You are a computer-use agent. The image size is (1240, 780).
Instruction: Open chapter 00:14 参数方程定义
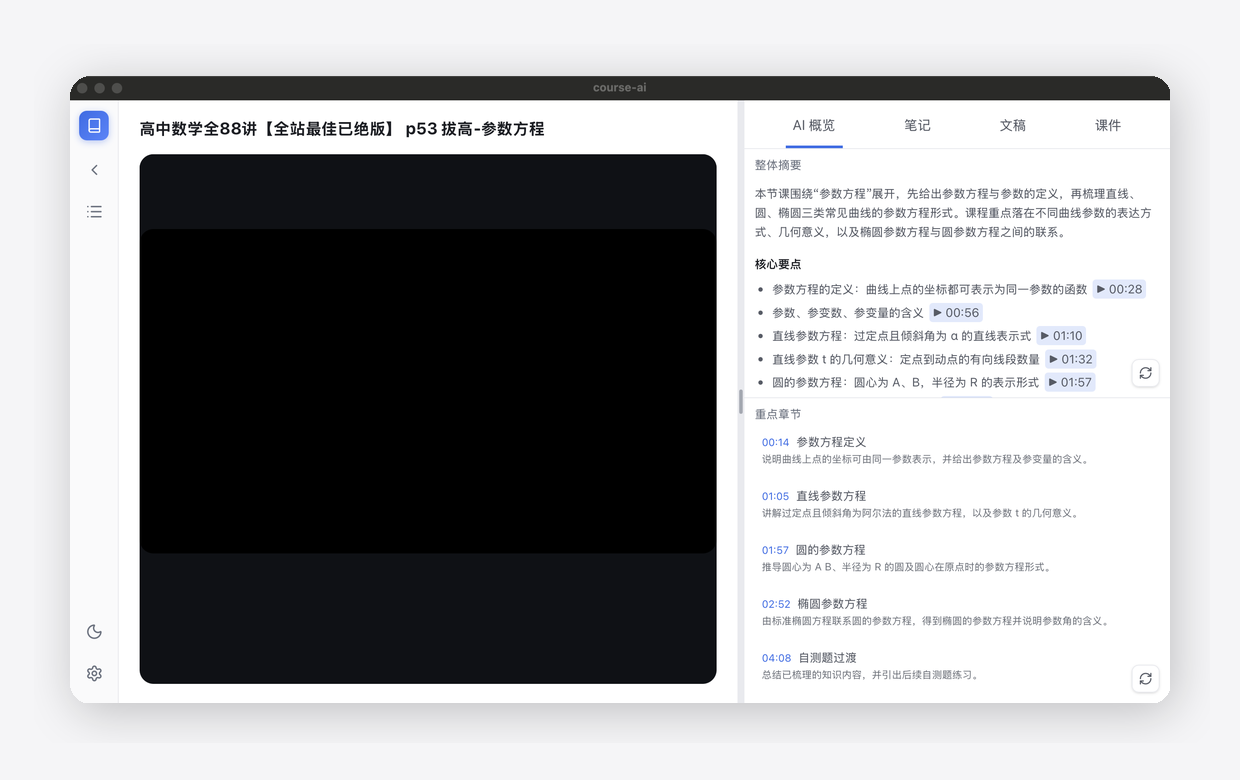(956, 450)
